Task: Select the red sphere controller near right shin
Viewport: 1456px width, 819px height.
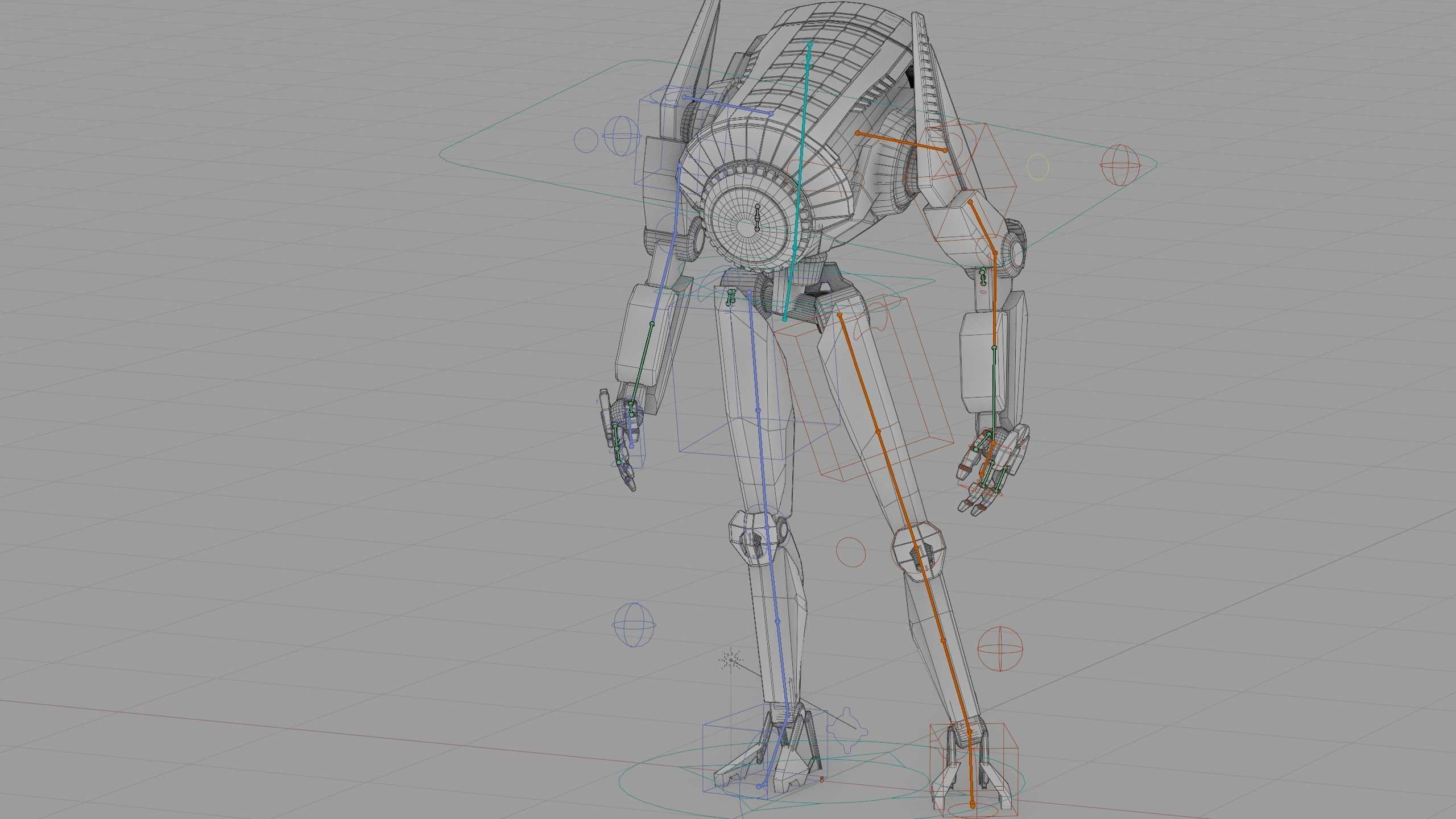Action: 1000,648
